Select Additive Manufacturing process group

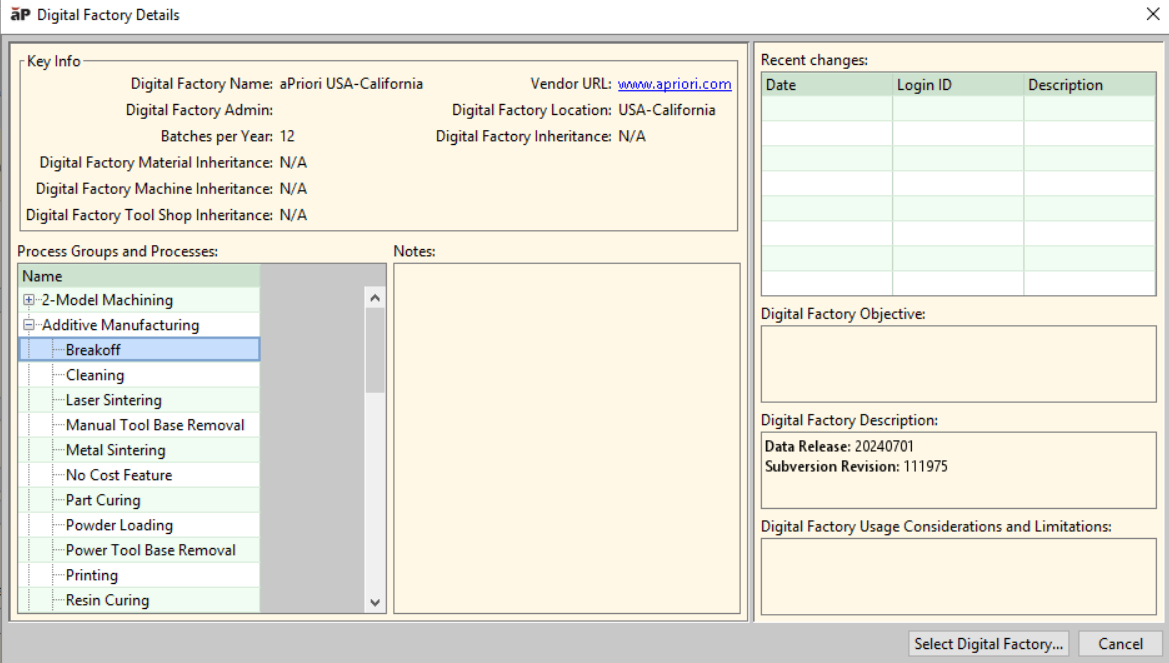point(121,325)
